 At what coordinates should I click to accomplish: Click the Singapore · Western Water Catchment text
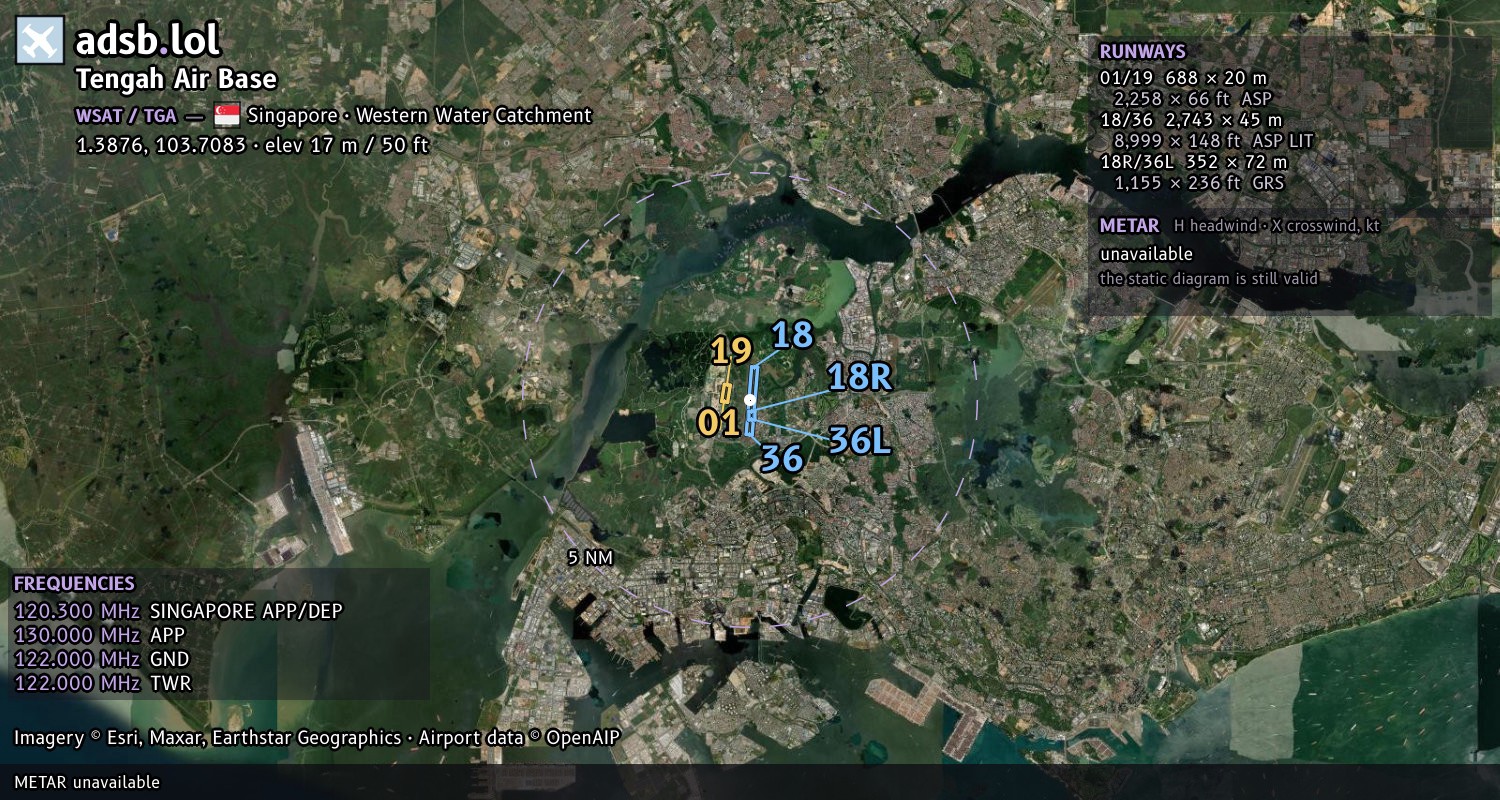coord(420,116)
